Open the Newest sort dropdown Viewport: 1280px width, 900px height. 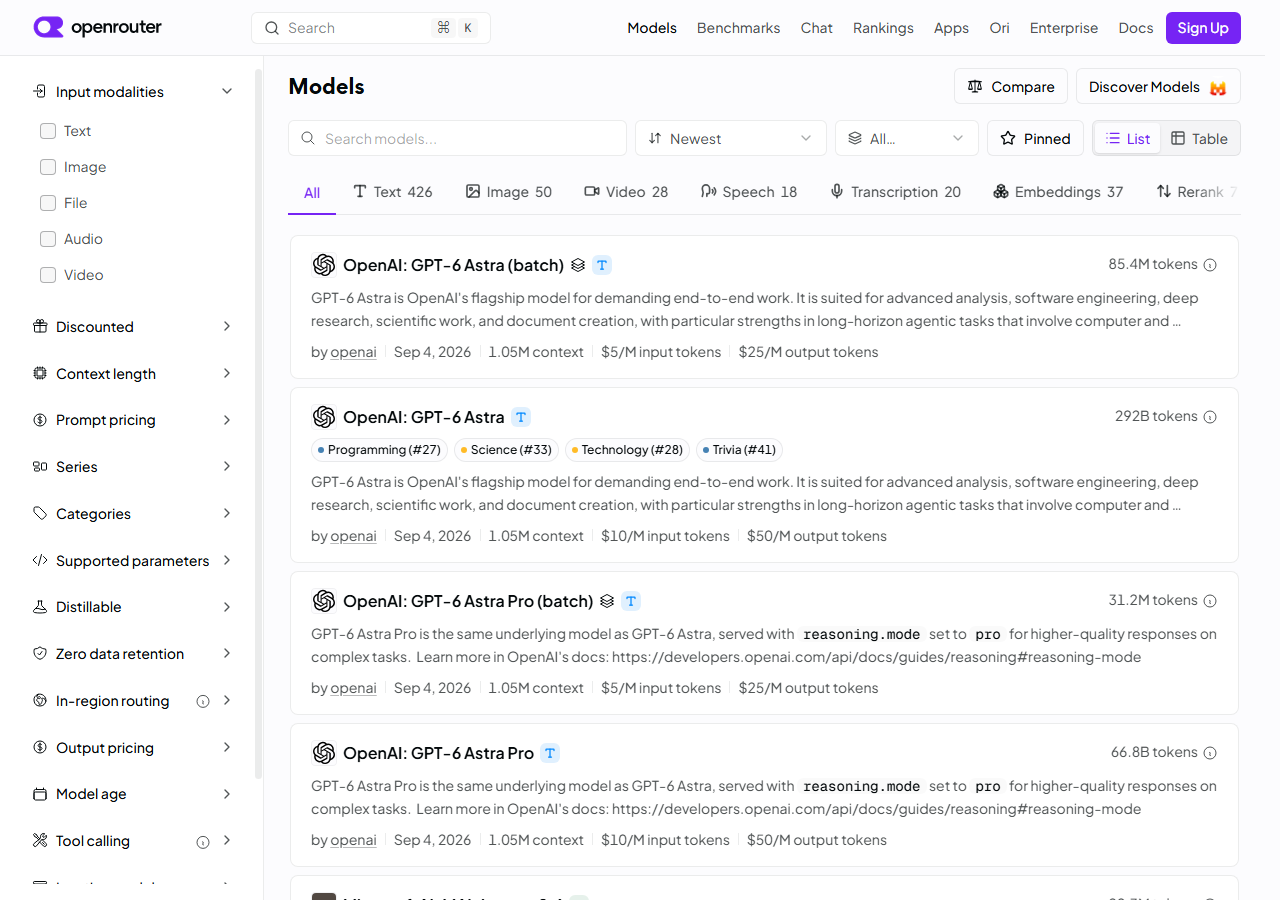(x=731, y=138)
